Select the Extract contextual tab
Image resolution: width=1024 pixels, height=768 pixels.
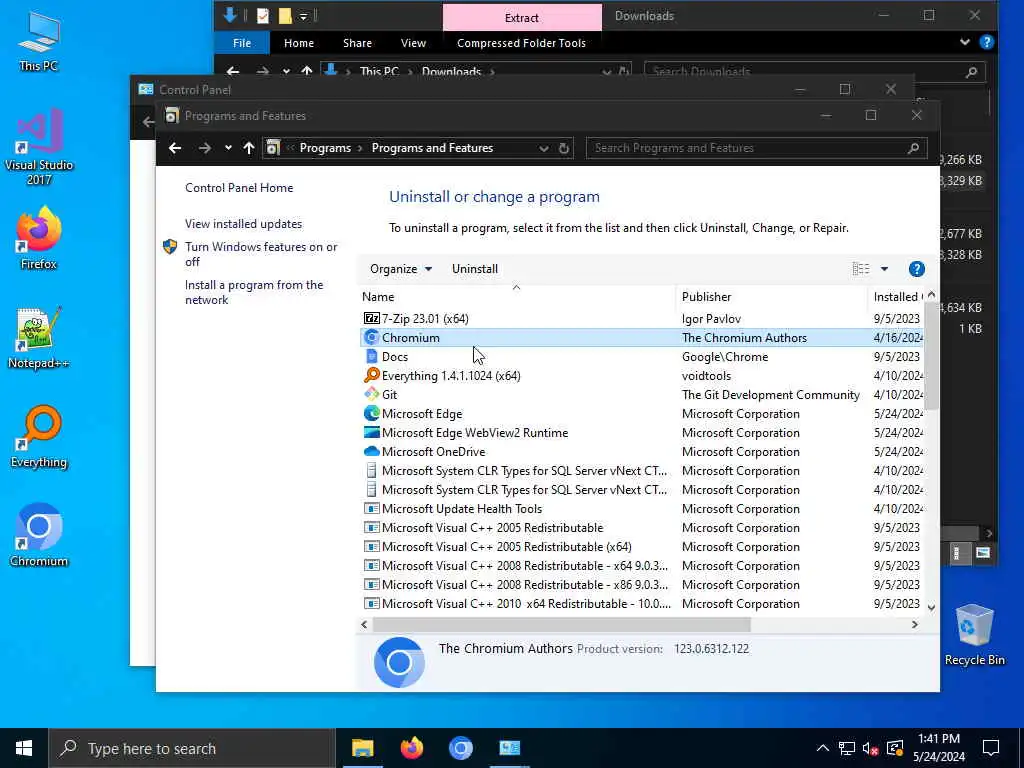click(522, 18)
